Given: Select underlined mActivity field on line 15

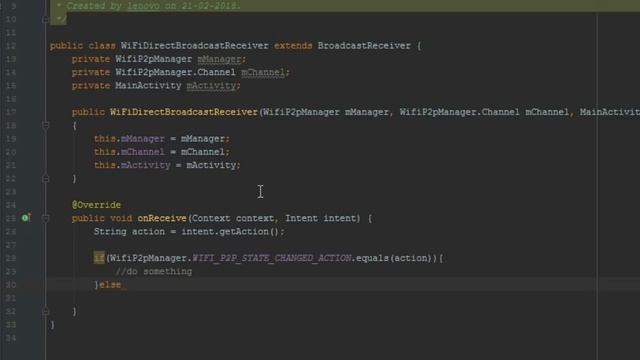Looking at the screenshot, I should pos(211,86).
